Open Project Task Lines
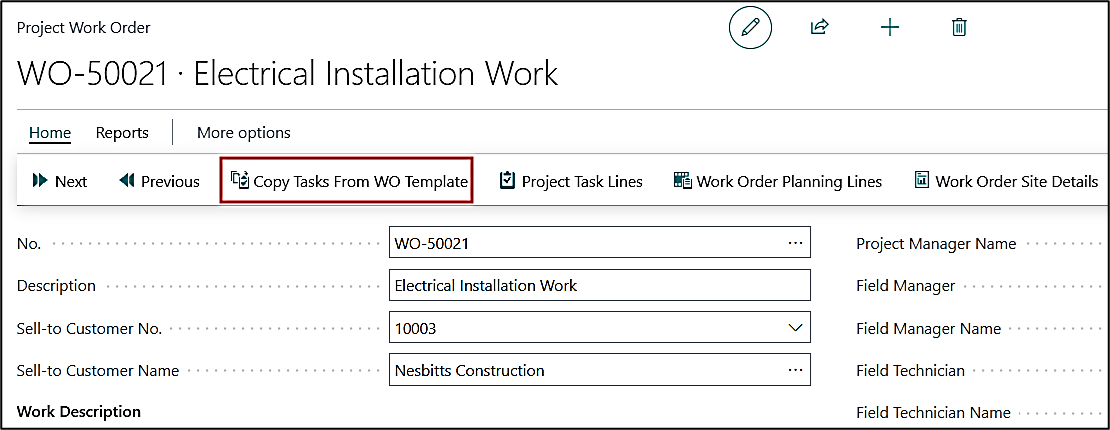Image resolution: width=1110 pixels, height=430 pixels. pos(571,181)
